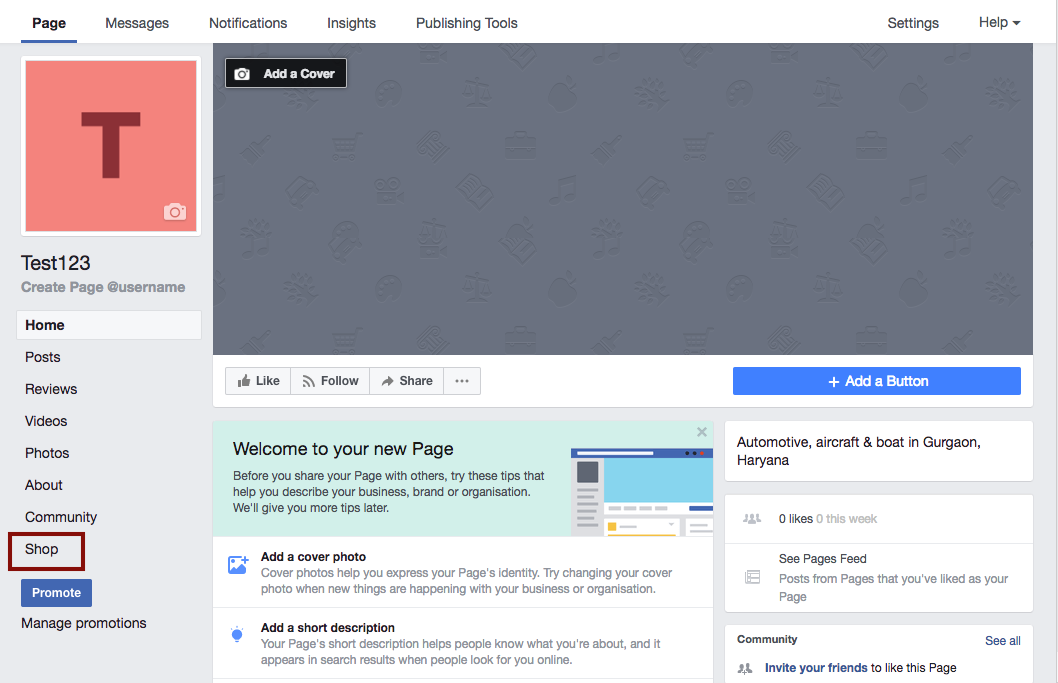Open Reviews in the left sidebar
Image resolution: width=1058 pixels, height=683 pixels.
[x=51, y=389]
